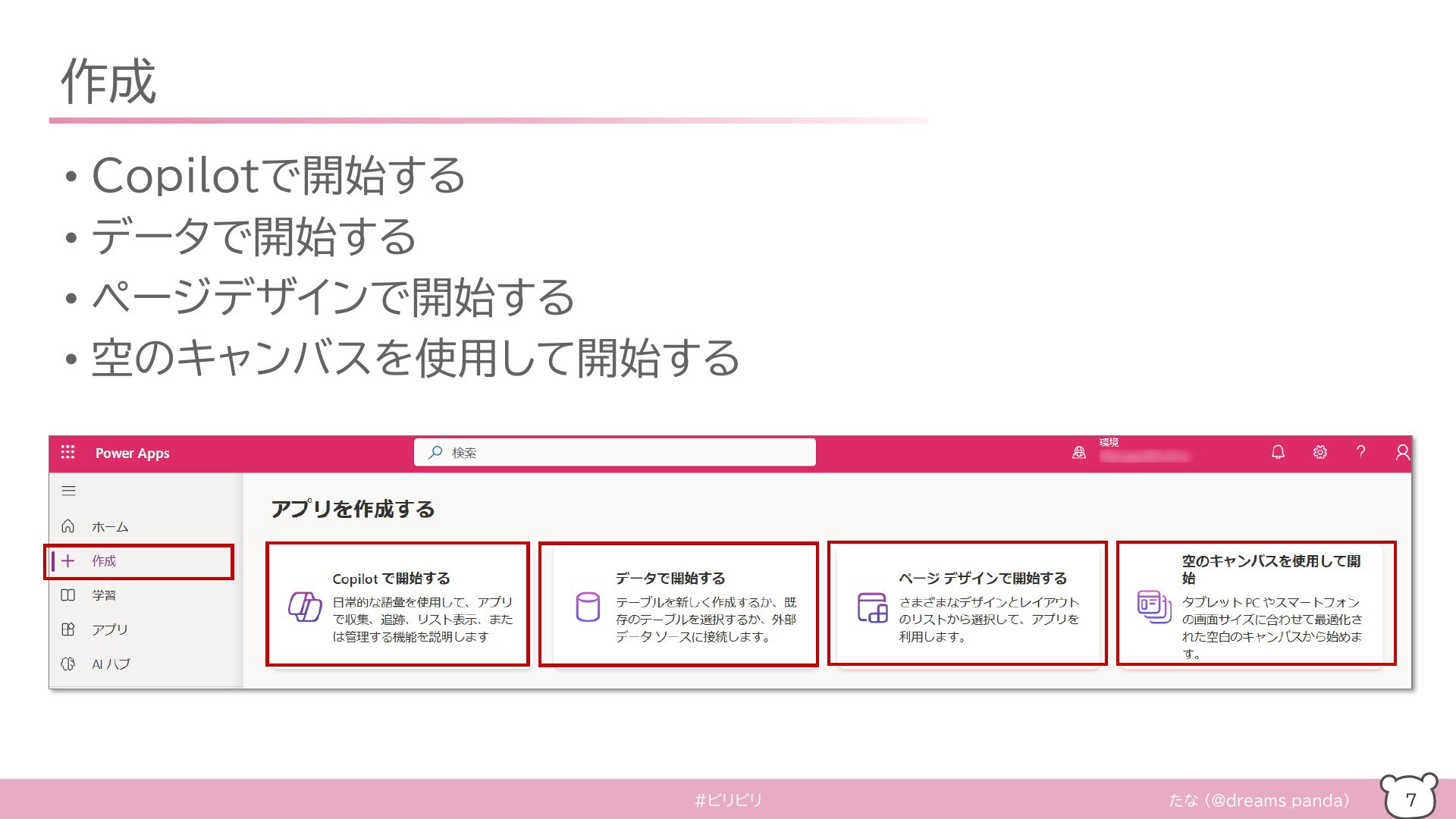Open the notifications bell icon
Screen dimensions: 1456x819
[1278, 452]
